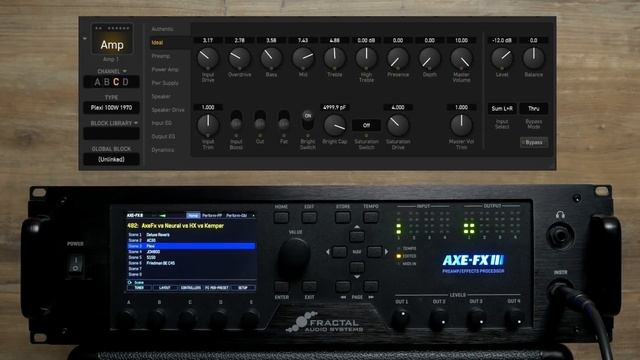Click the Overdrive knob
Screen dimensions: 640x360
[240, 58]
